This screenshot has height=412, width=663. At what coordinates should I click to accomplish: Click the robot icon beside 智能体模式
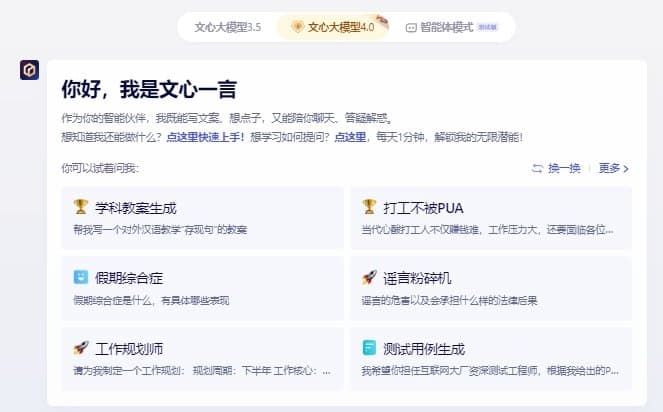(411, 28)
